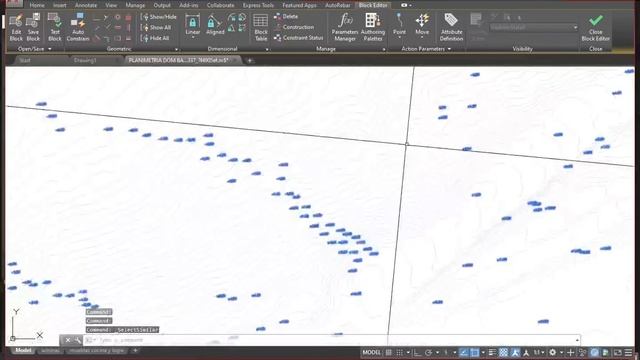Expand command line history arrow
Viewport: 640px width, 360px height.
[577, 340]
